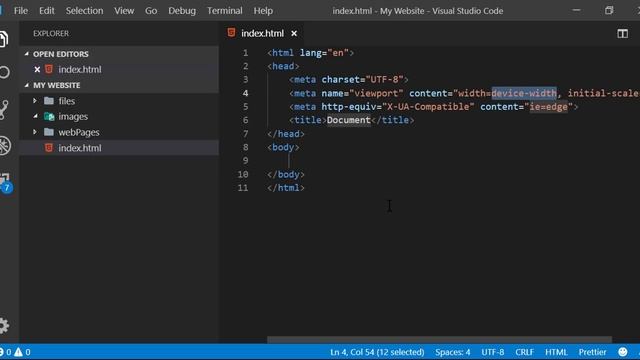Open the Edit menu
Screen dimensions: 640x360
point(47,11)
